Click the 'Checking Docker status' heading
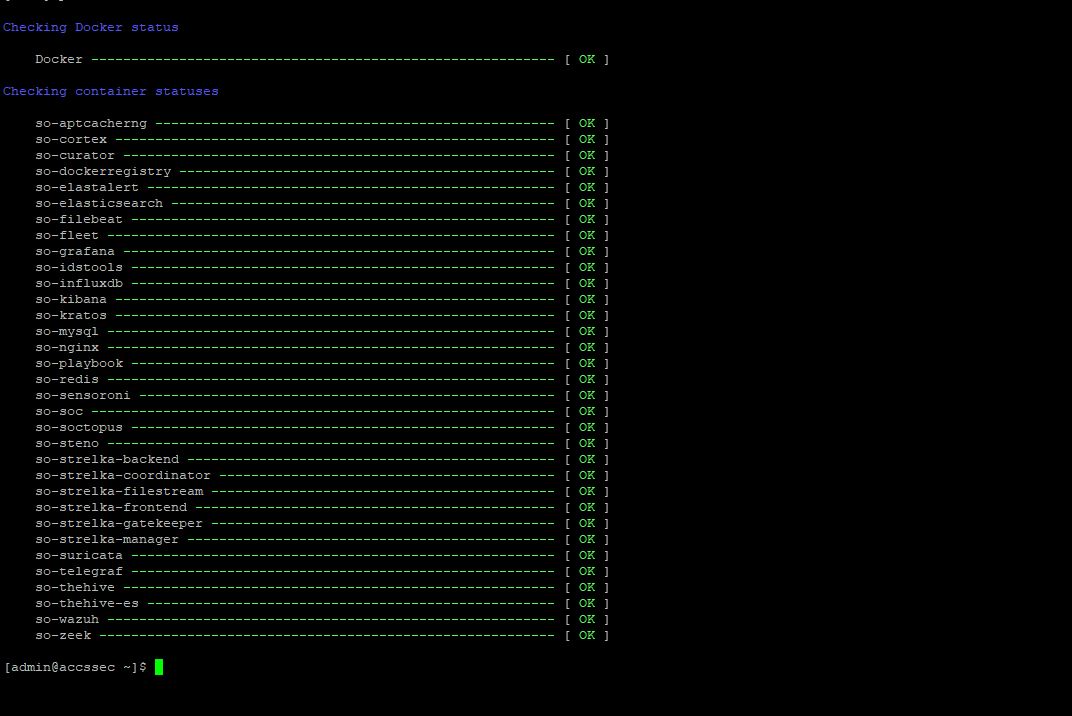 (x=90, y=27)
